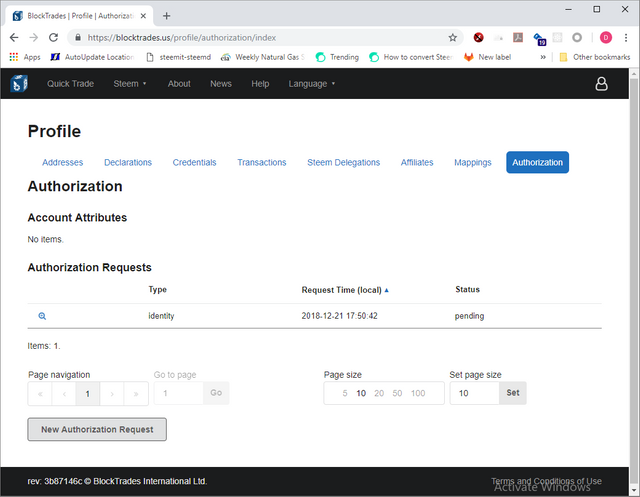Select page 1 in page navigation

[x=88, y=394]
